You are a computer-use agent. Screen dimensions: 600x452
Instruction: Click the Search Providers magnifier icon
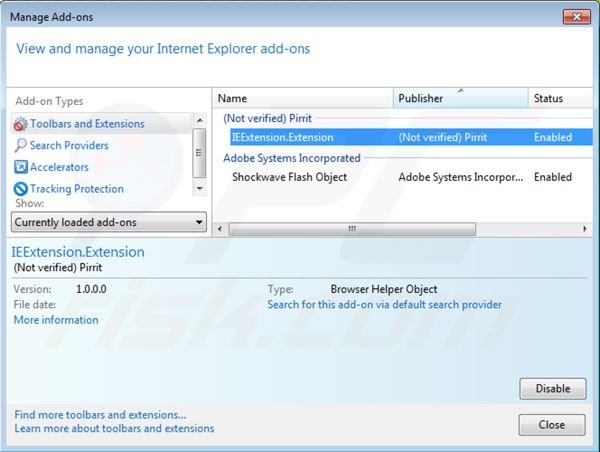point(20,145)
